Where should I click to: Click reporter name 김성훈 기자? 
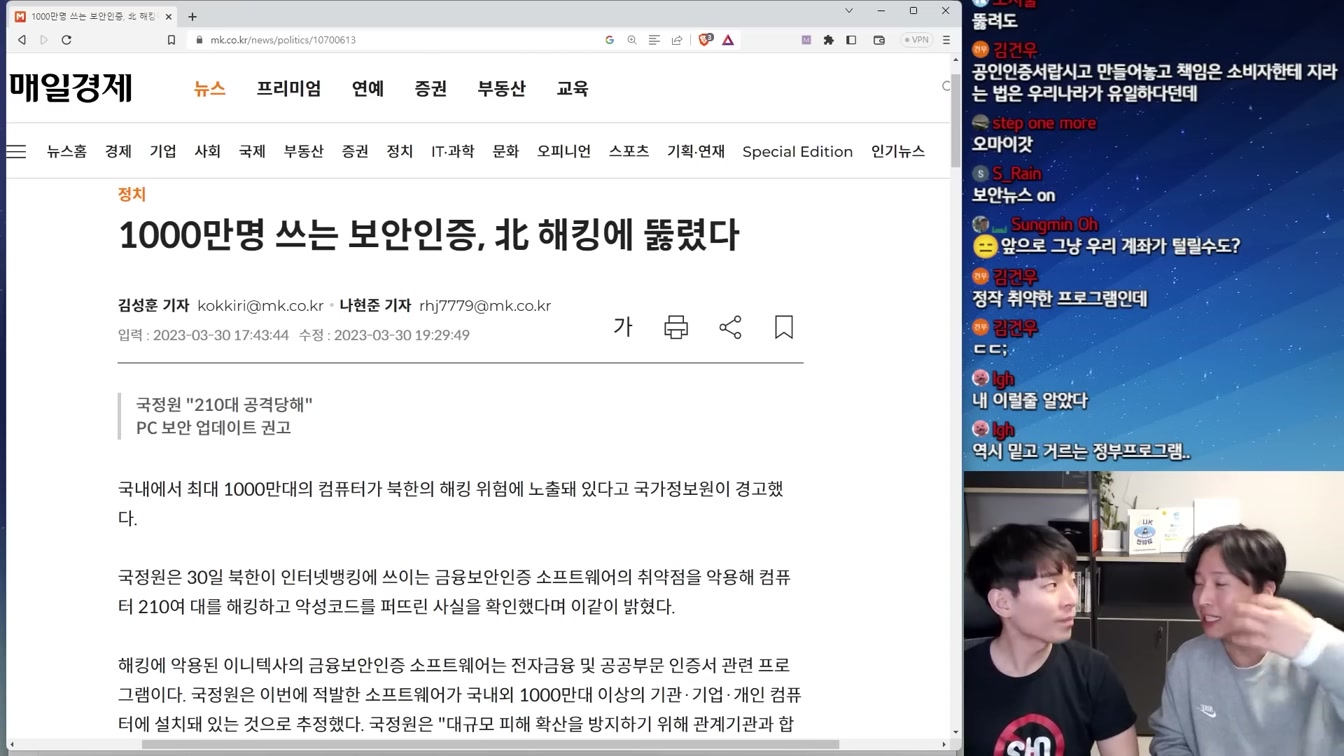pos(153,306)
